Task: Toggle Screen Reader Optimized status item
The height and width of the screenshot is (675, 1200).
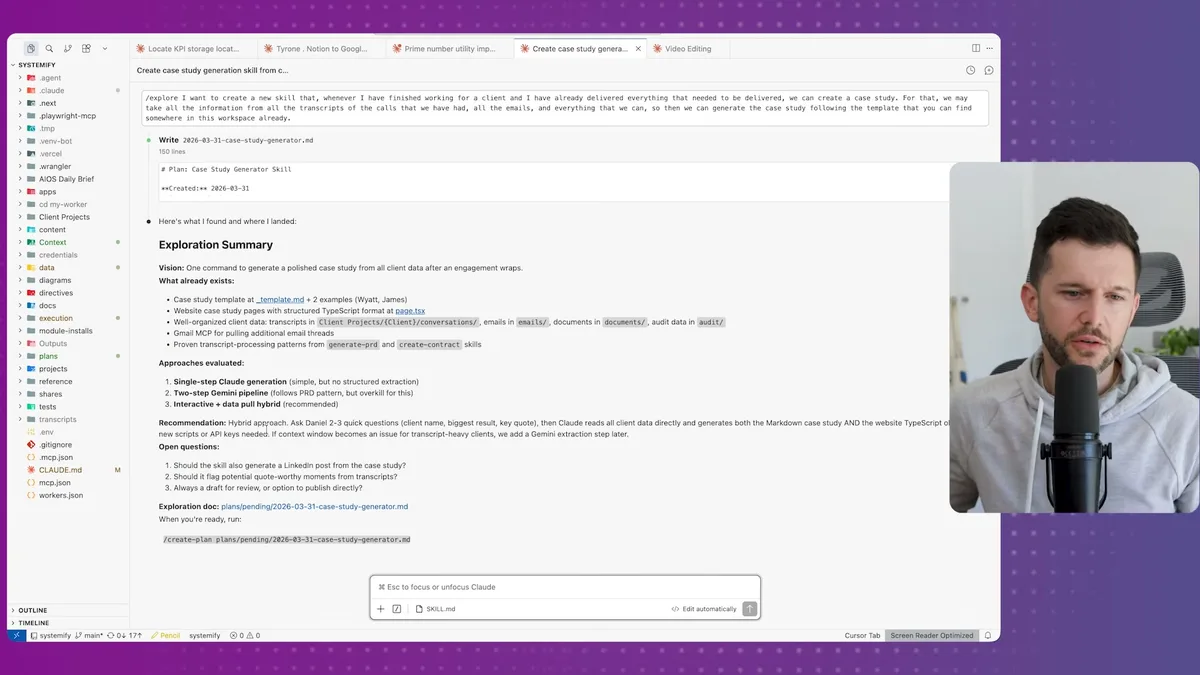Action: (x=931, y=635)
